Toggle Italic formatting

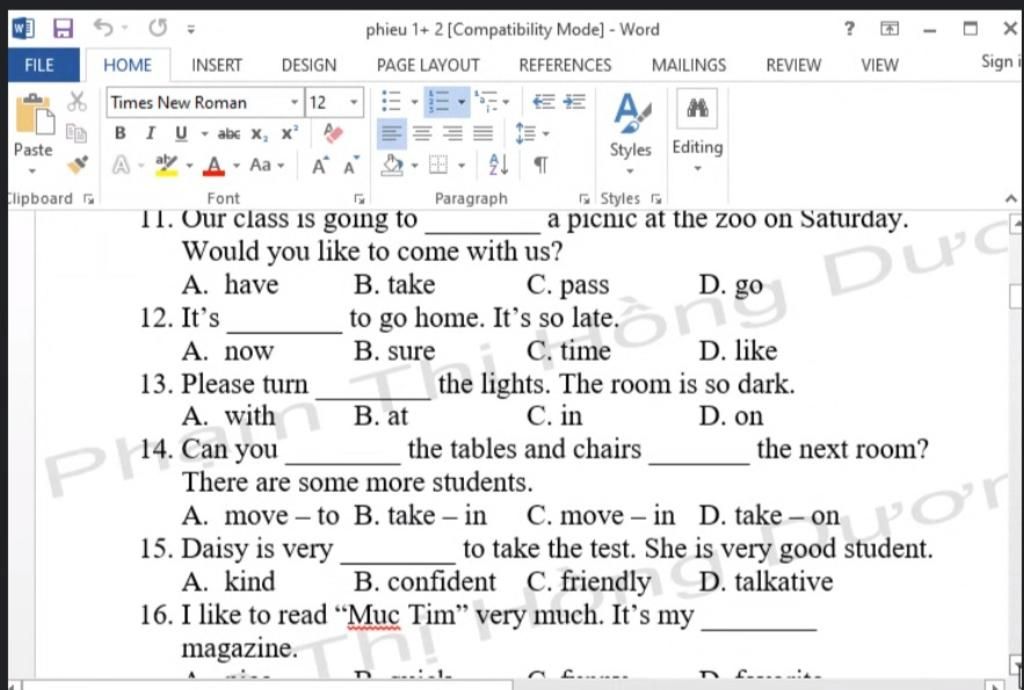pos(150,133)
